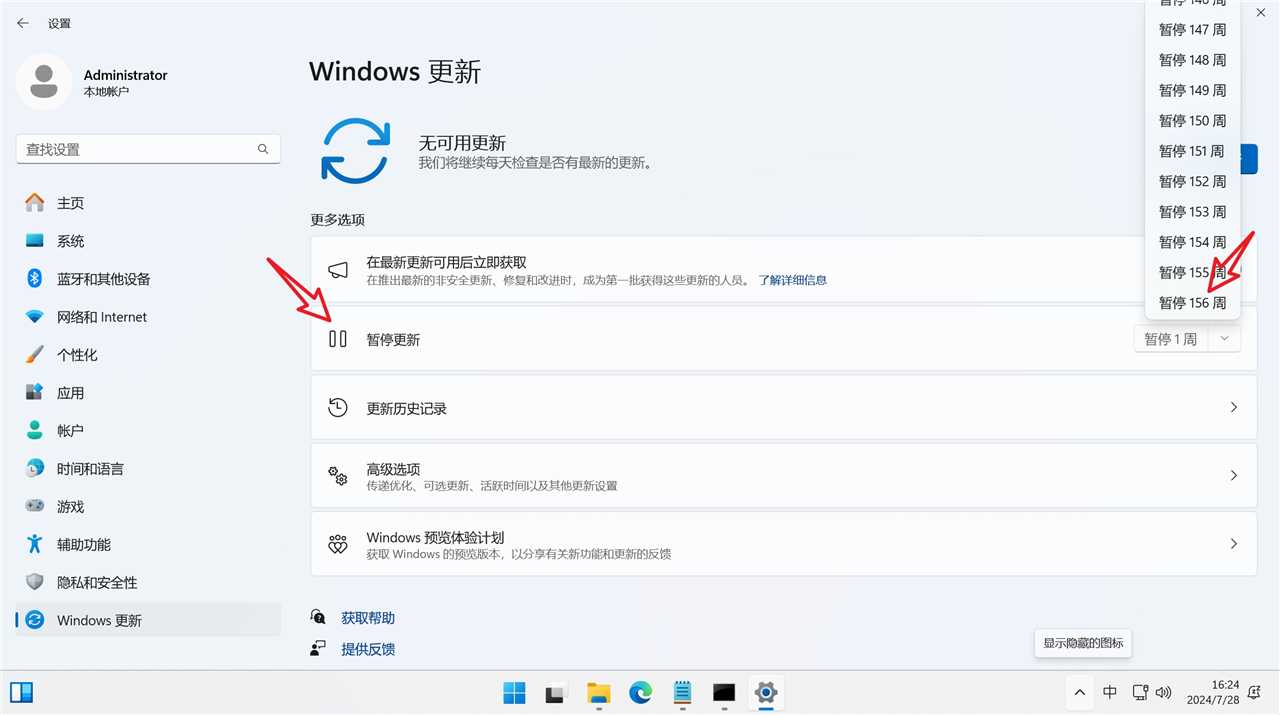Choose 暂停 150 周 in the dropdown list
The image size is (1280, 715).
click(x=1192, y=121)
